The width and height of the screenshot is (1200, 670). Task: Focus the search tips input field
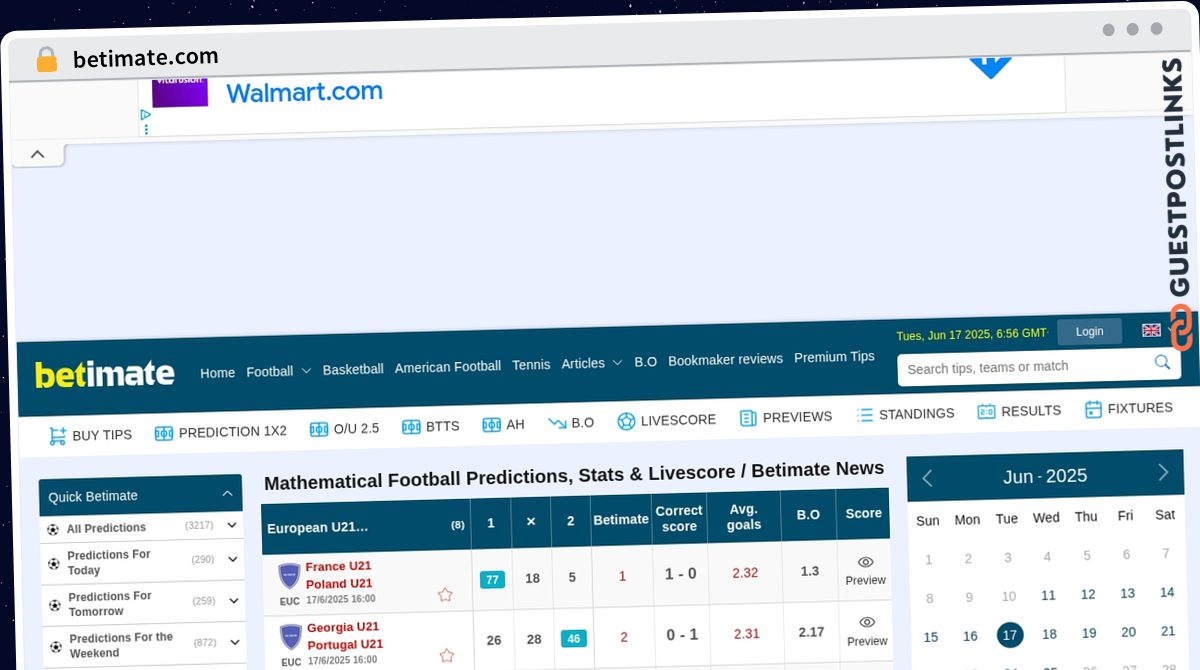pyautogui.click(x=1025, y=367)
